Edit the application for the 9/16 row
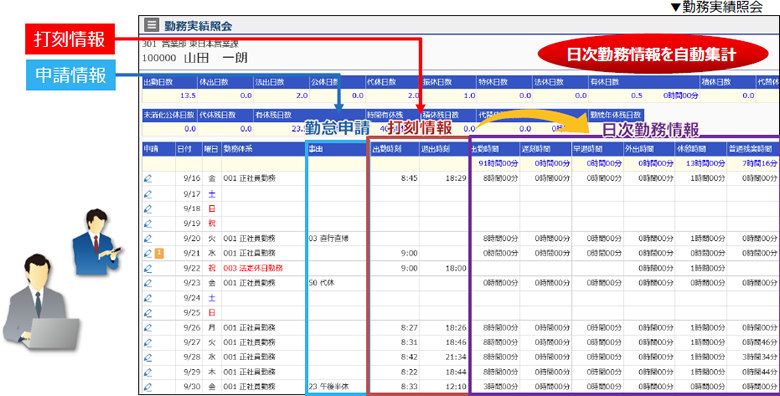The image size is (780, 396). [148, 178]
